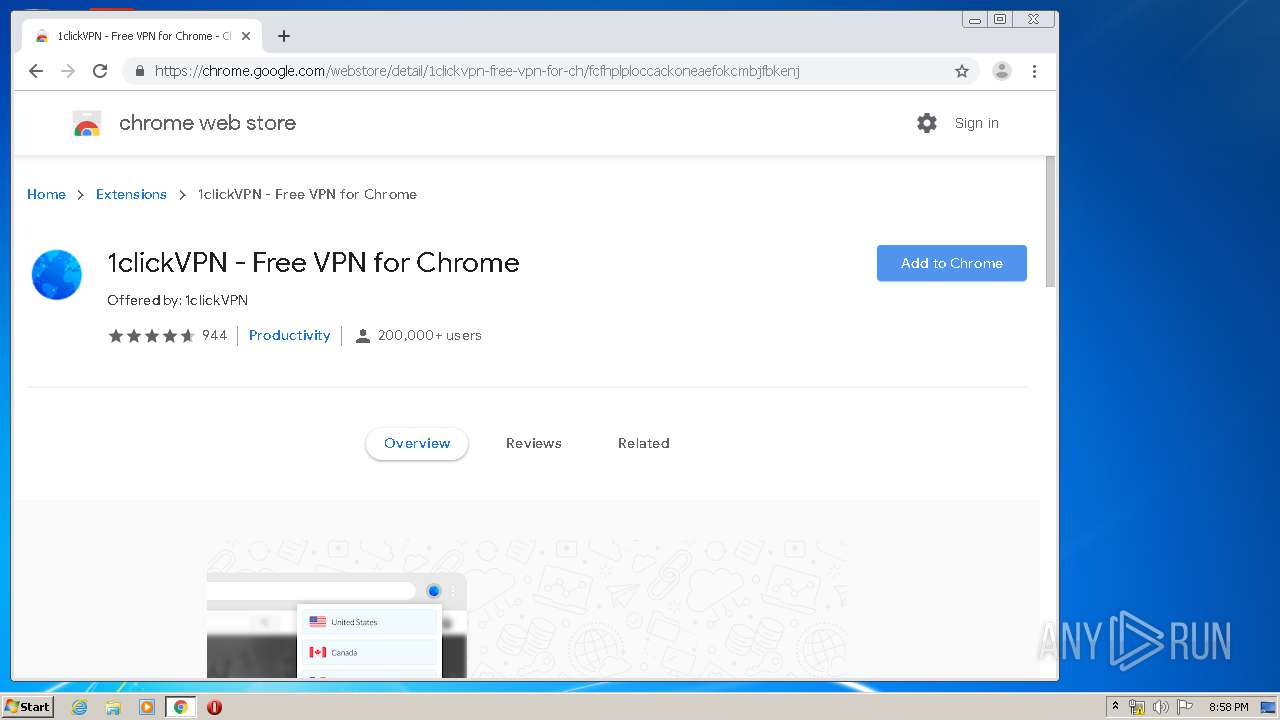Click the users count person icon
Viewport: 1280px width, 720px height.
coord(363,336)
